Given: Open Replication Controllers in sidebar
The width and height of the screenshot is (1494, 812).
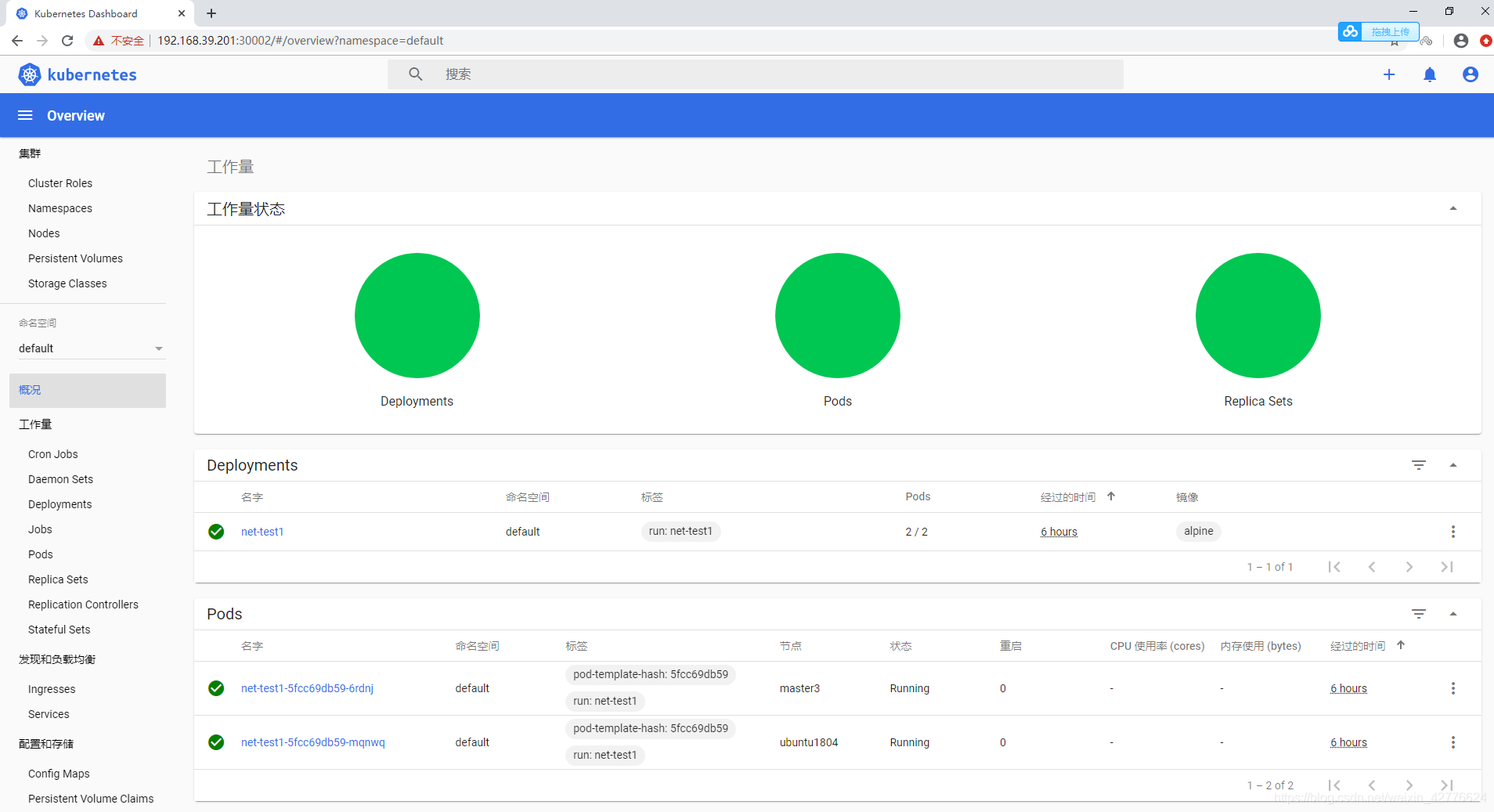Looking at the screenshot, I should click(83, 604).
